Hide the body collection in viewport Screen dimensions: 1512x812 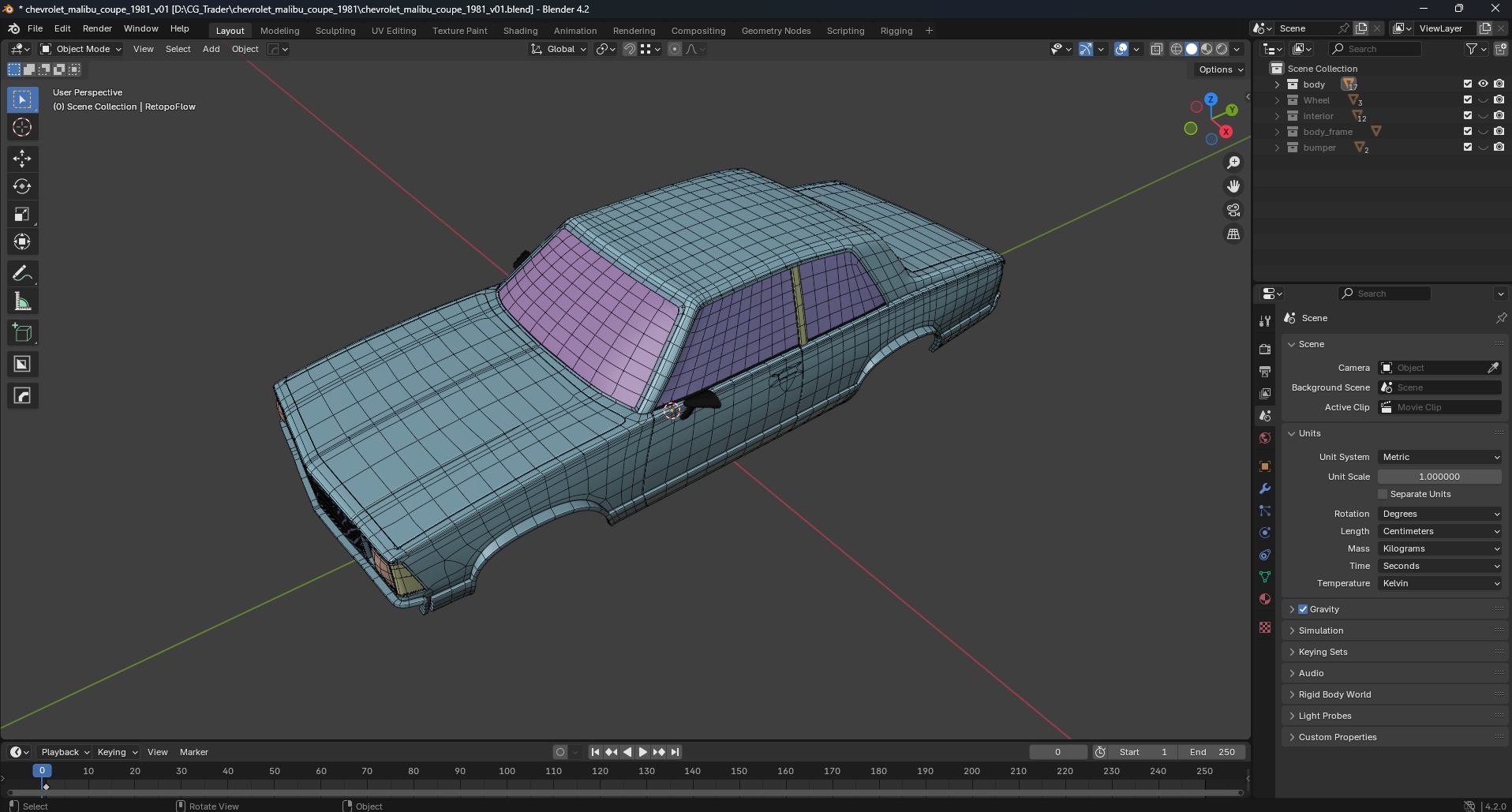pyautogui.click(x=1483, y=84)
